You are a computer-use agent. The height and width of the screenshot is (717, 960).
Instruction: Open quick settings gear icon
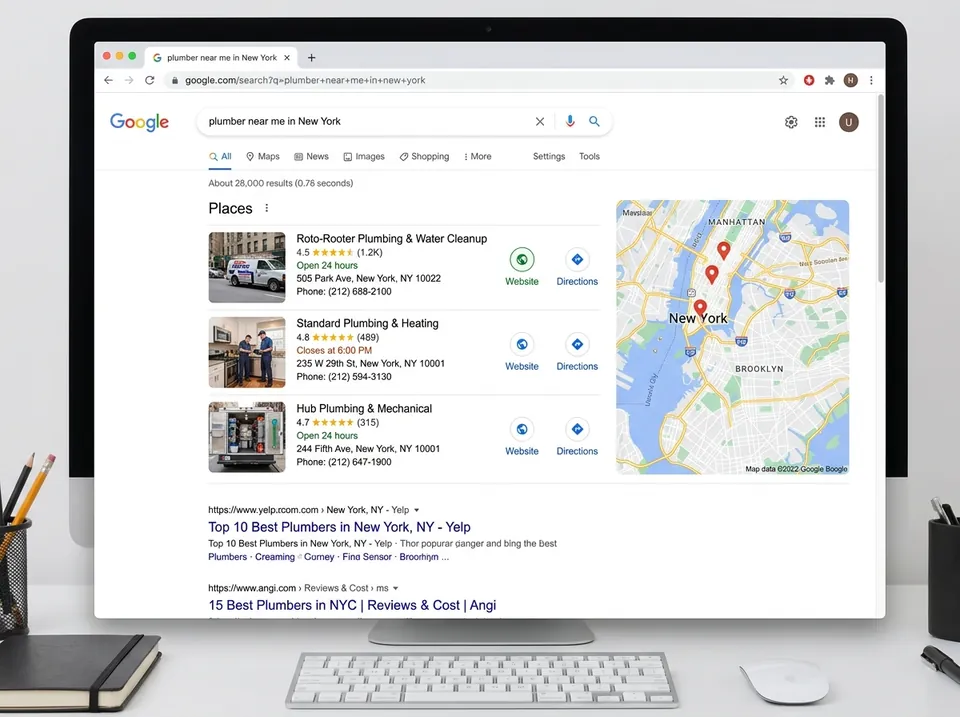[791, 122]
